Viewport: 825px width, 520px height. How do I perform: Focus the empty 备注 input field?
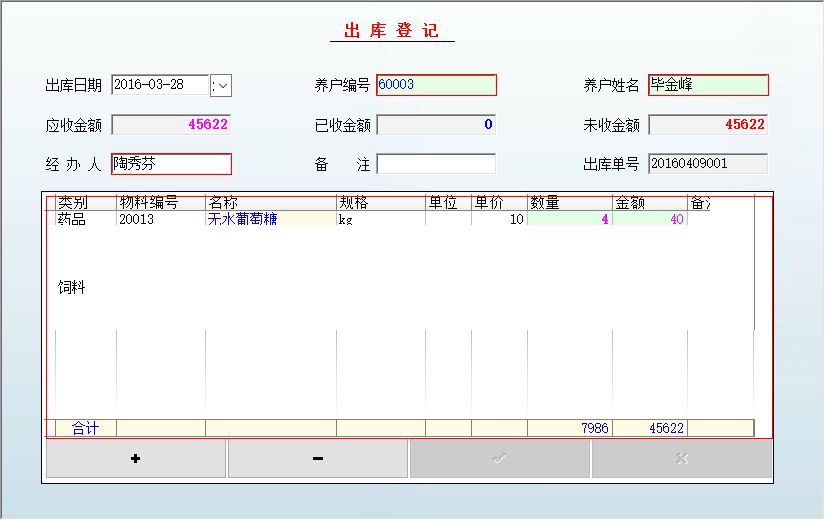click(x=436, y=164)
